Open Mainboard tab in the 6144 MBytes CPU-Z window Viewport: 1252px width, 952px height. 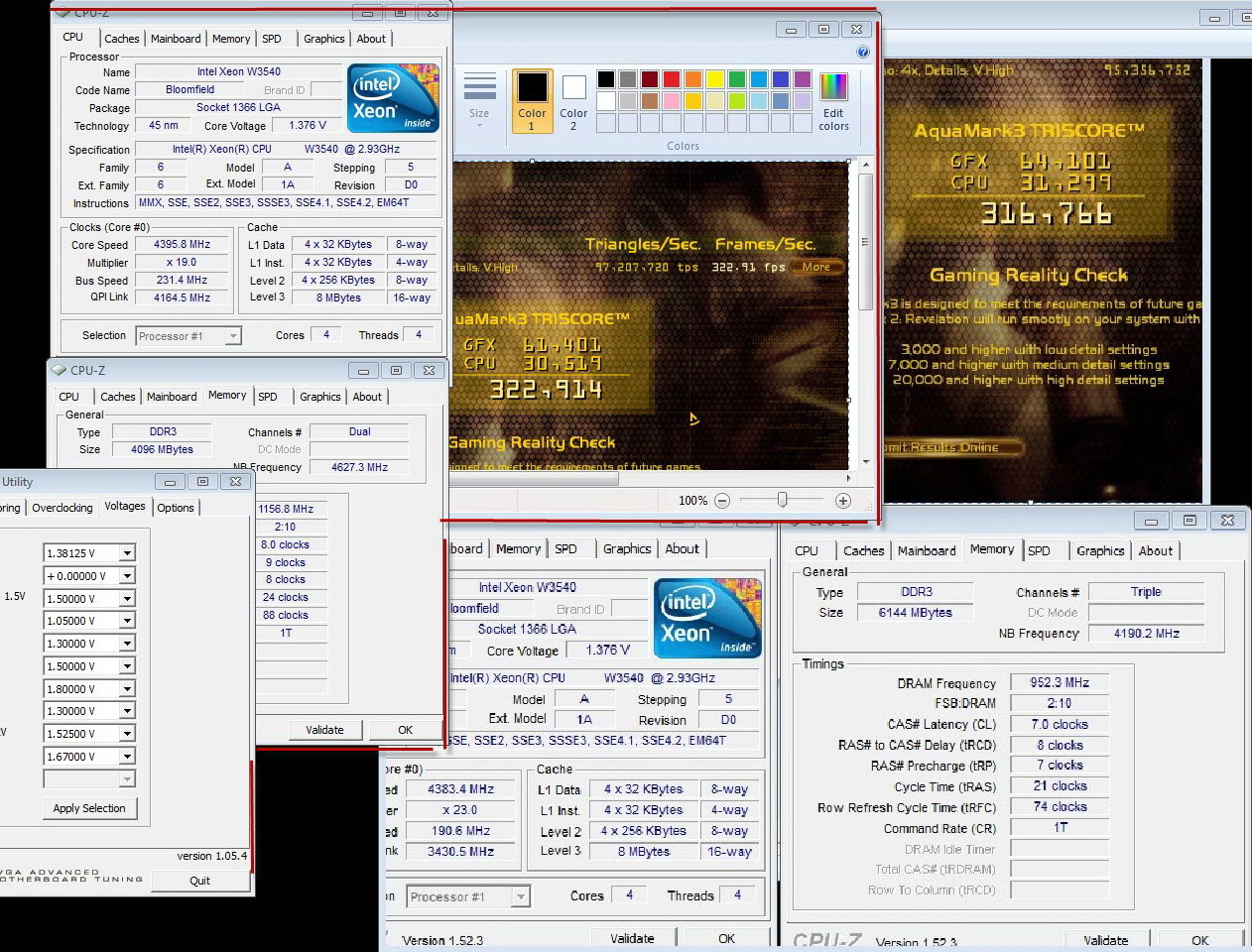coord(927,551)
